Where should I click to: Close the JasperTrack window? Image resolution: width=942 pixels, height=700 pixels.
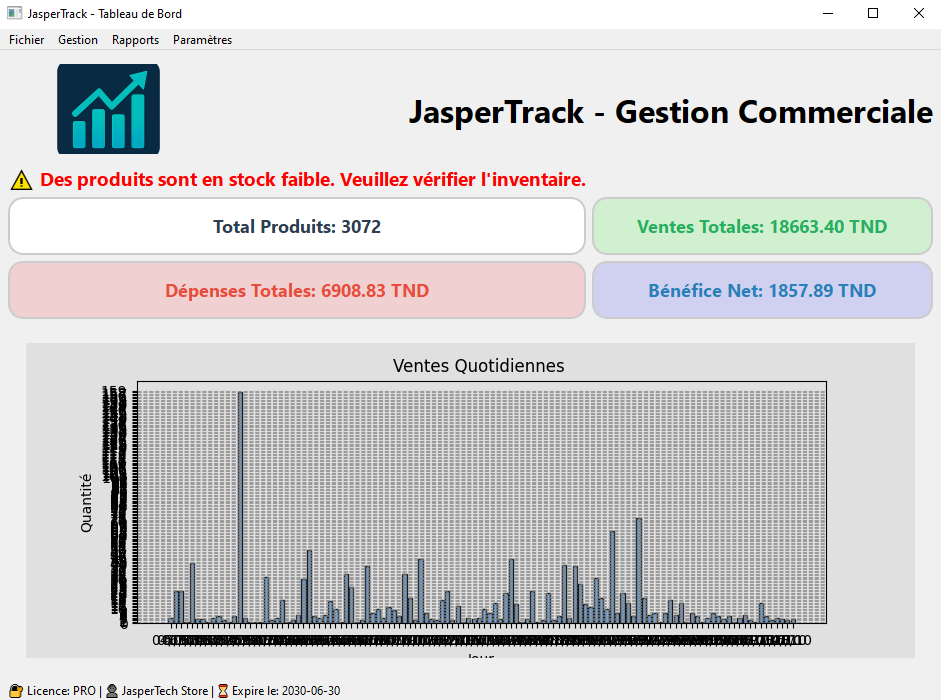[x=919, y=13]
